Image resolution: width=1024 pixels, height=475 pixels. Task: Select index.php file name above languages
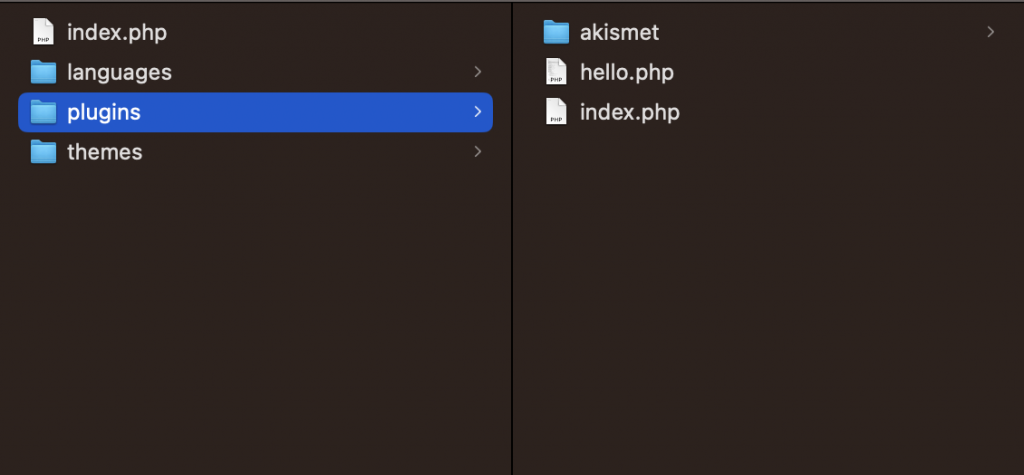[x=116, y=32]
